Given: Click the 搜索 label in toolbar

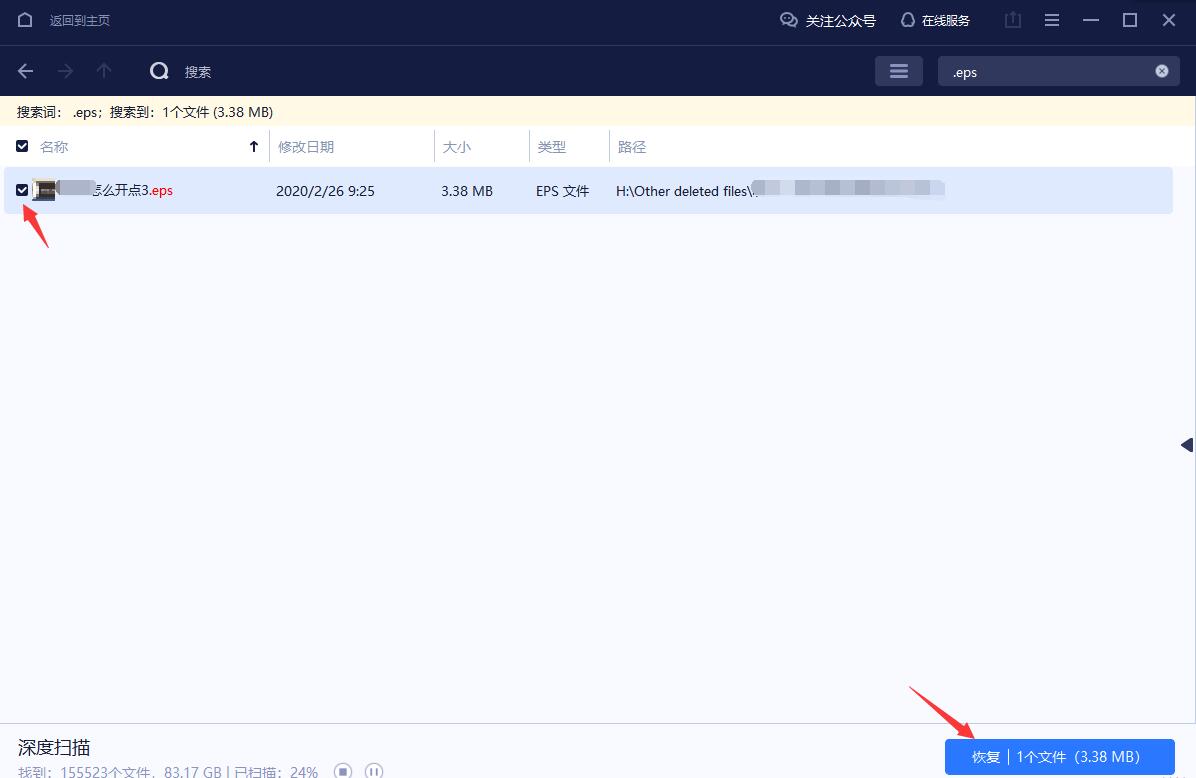Looking at the screenshot, I should coord(198,72).
